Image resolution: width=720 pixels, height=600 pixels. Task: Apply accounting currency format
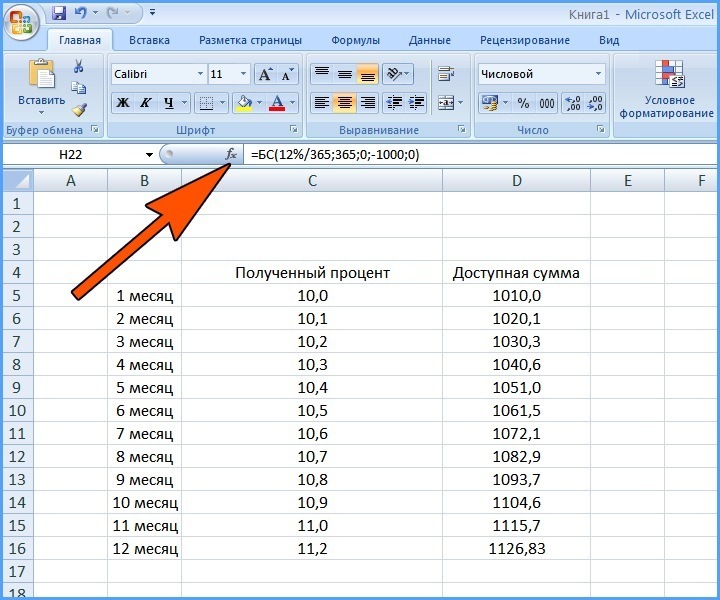pyautogui.click(x=490, y=103)
